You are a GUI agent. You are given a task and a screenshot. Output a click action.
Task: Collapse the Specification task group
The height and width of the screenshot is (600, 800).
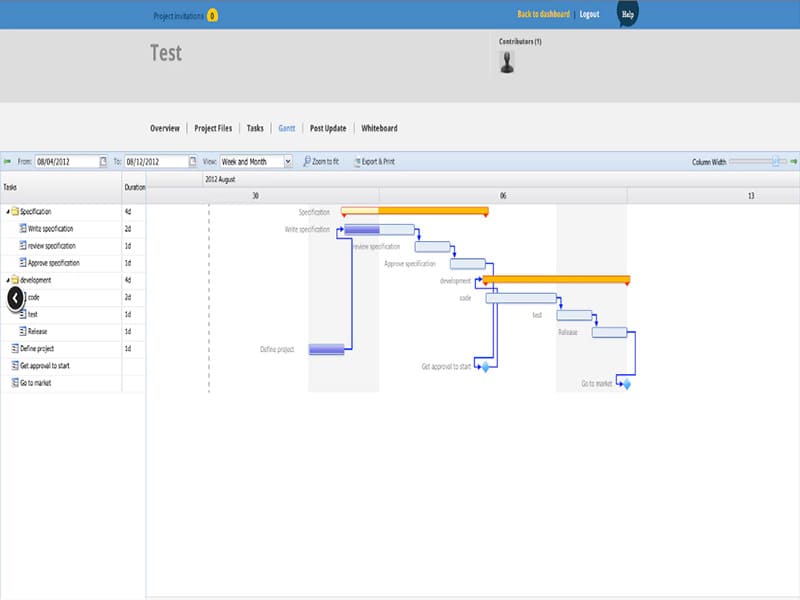8,212
